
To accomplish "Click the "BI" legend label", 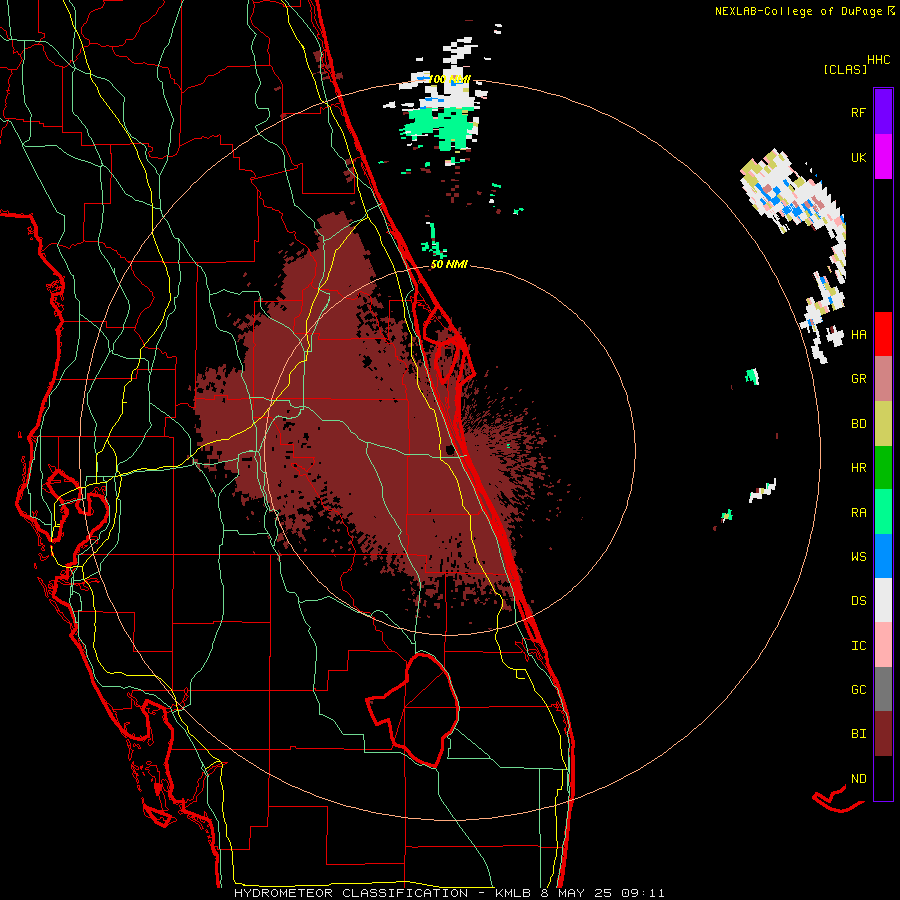I will click(858, 734).
